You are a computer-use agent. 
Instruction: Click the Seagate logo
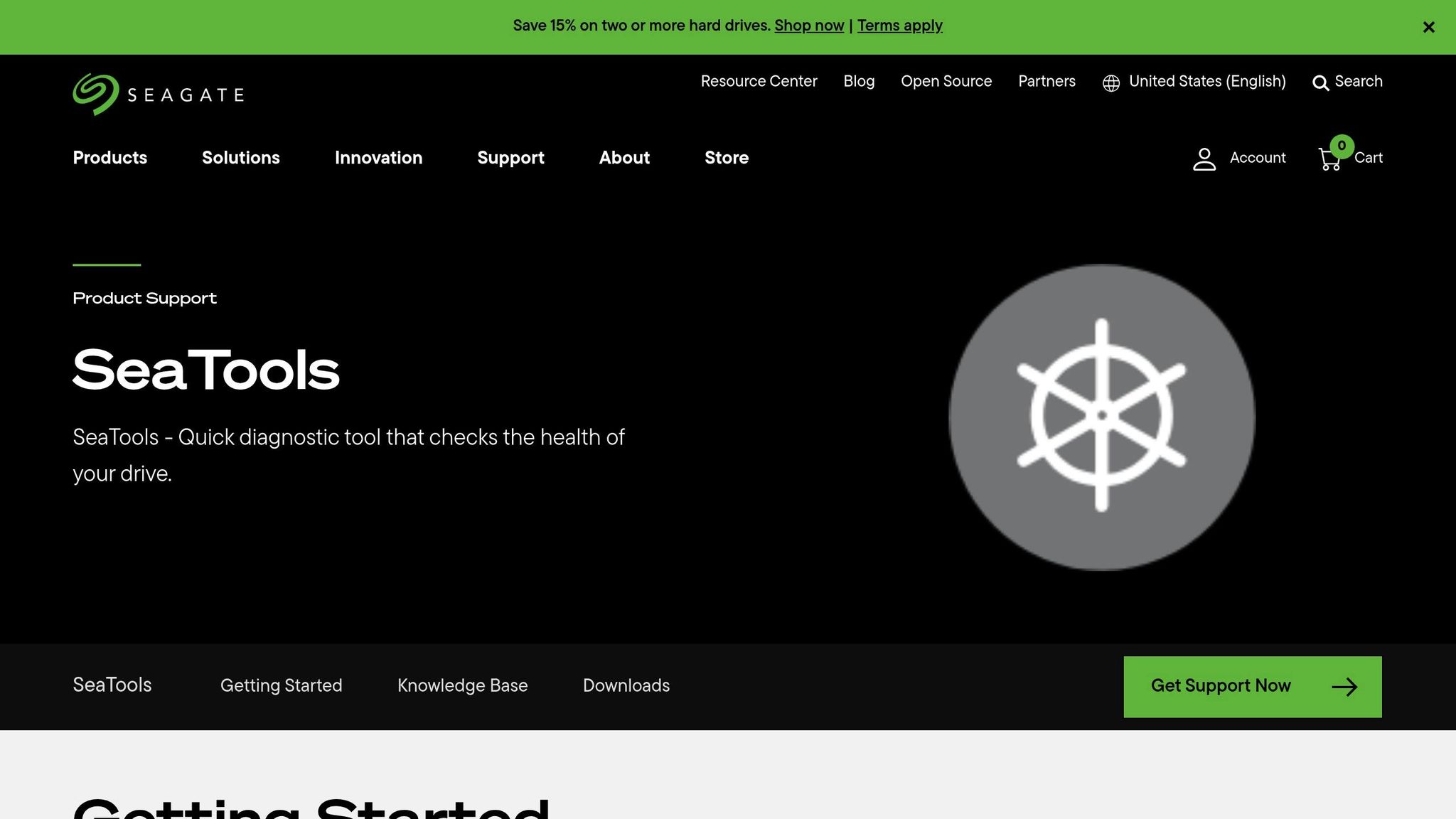158,95
